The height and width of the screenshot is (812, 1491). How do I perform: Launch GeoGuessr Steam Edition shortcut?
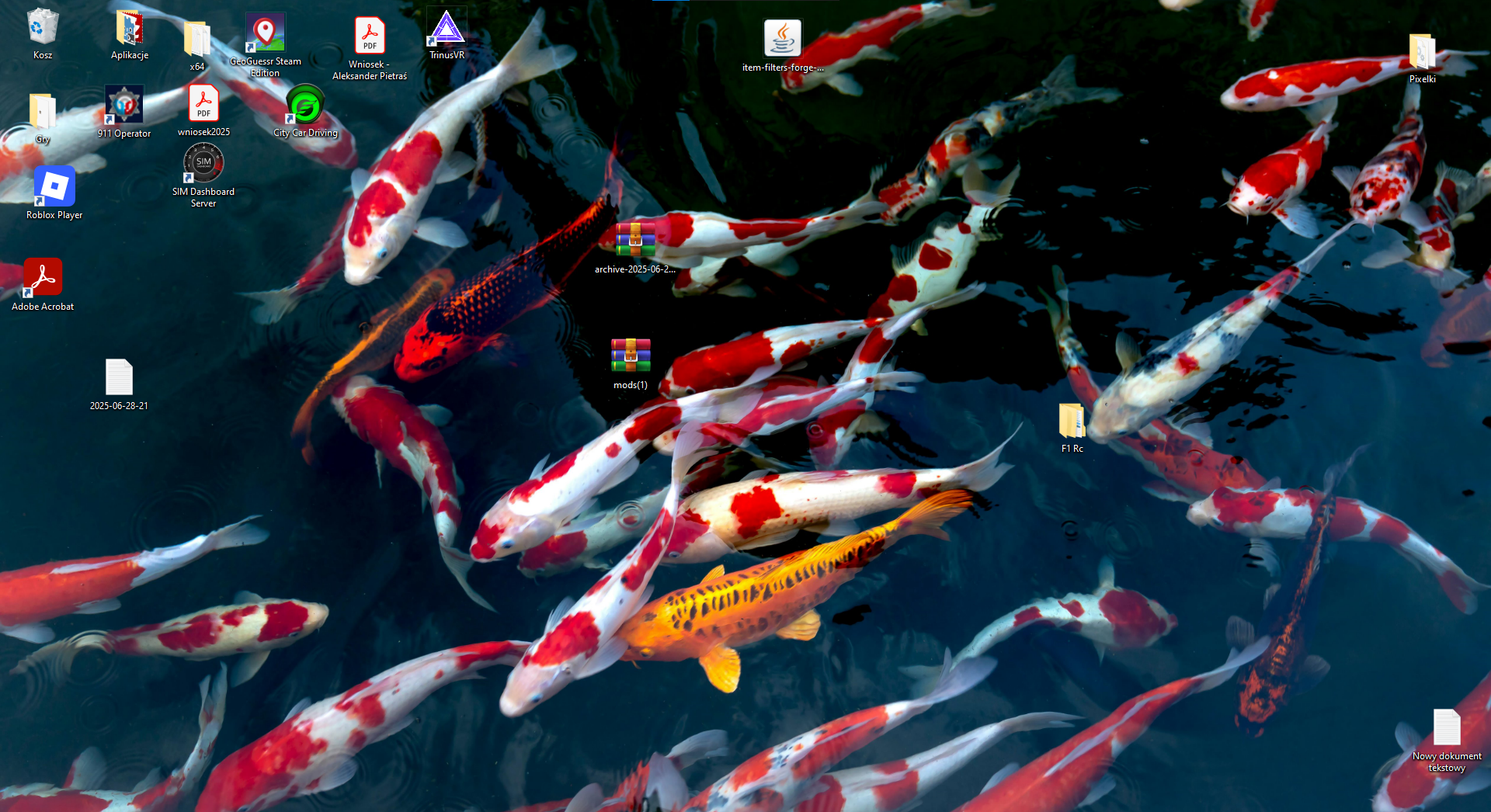click(x=266, y=33)
